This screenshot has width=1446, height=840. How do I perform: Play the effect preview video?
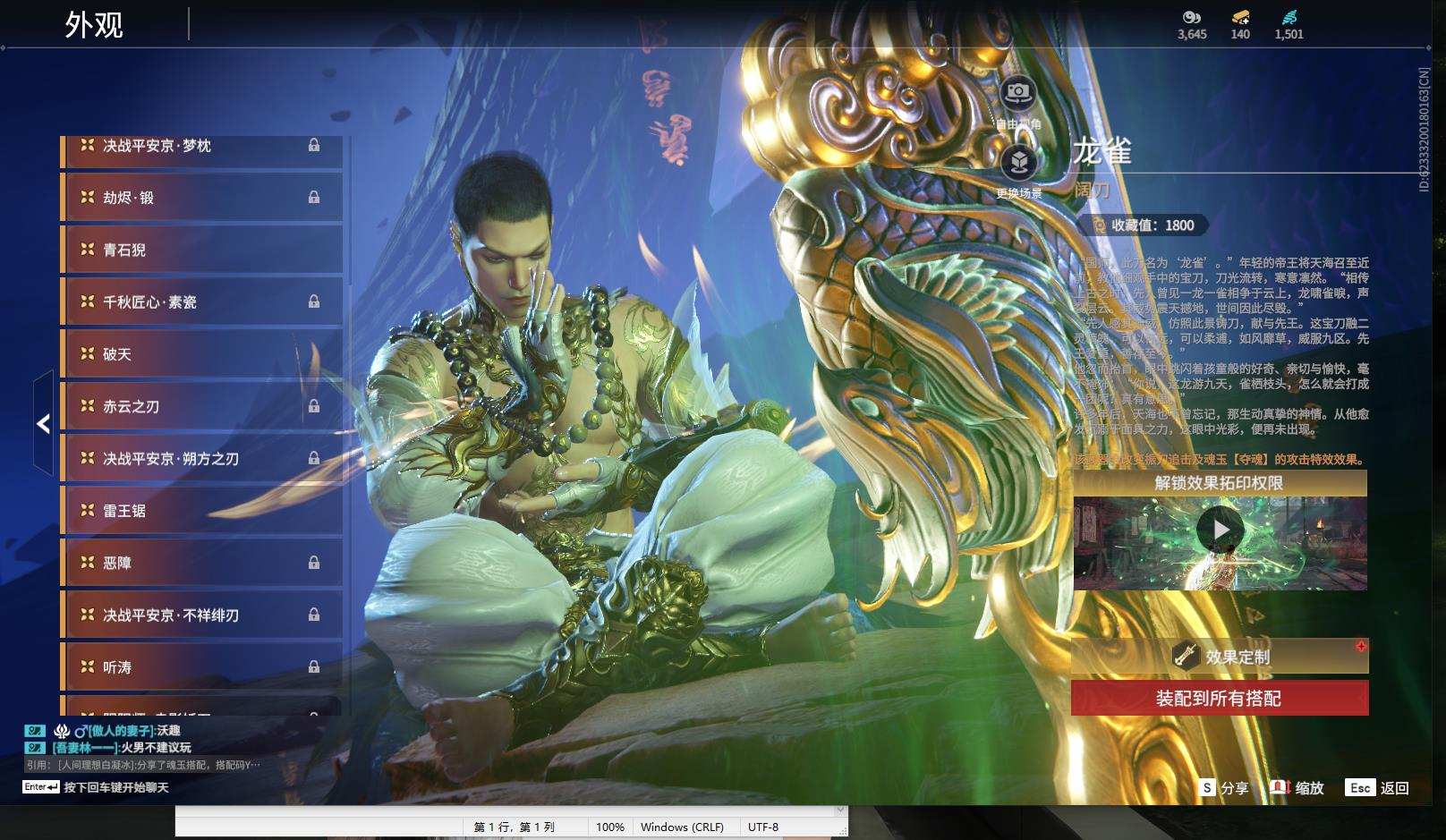coord(1220,530)
